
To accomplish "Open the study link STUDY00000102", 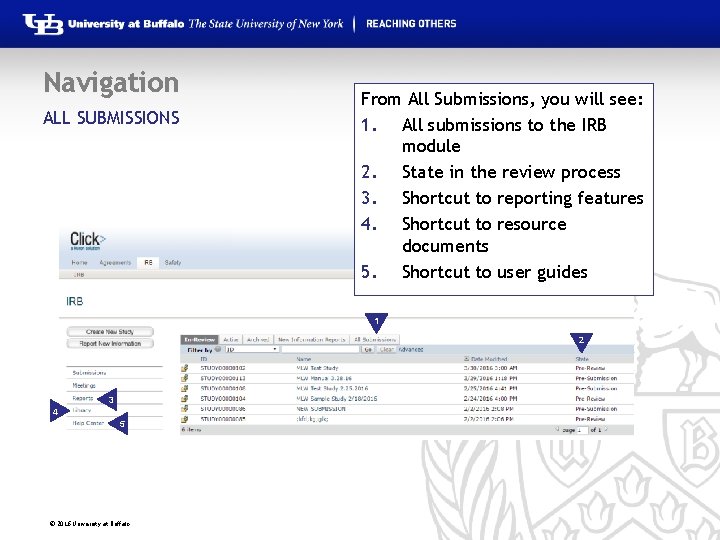I will 223,368.
